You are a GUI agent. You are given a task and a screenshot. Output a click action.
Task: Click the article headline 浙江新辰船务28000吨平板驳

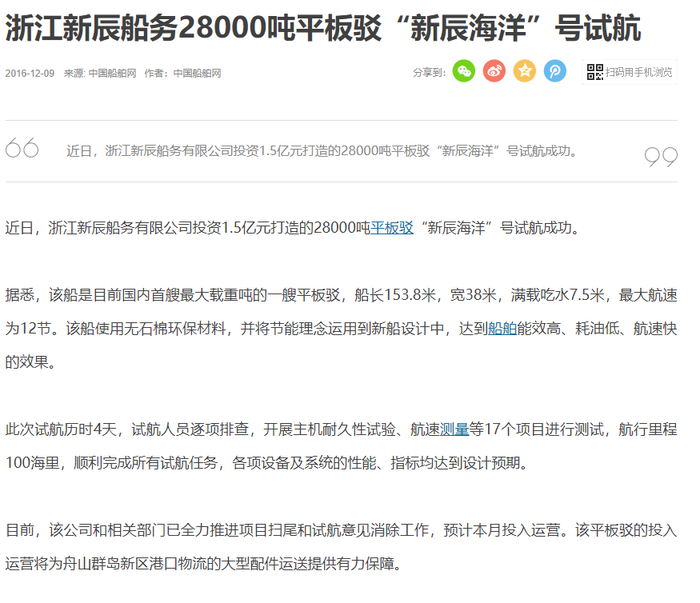[x=323, y=28]
